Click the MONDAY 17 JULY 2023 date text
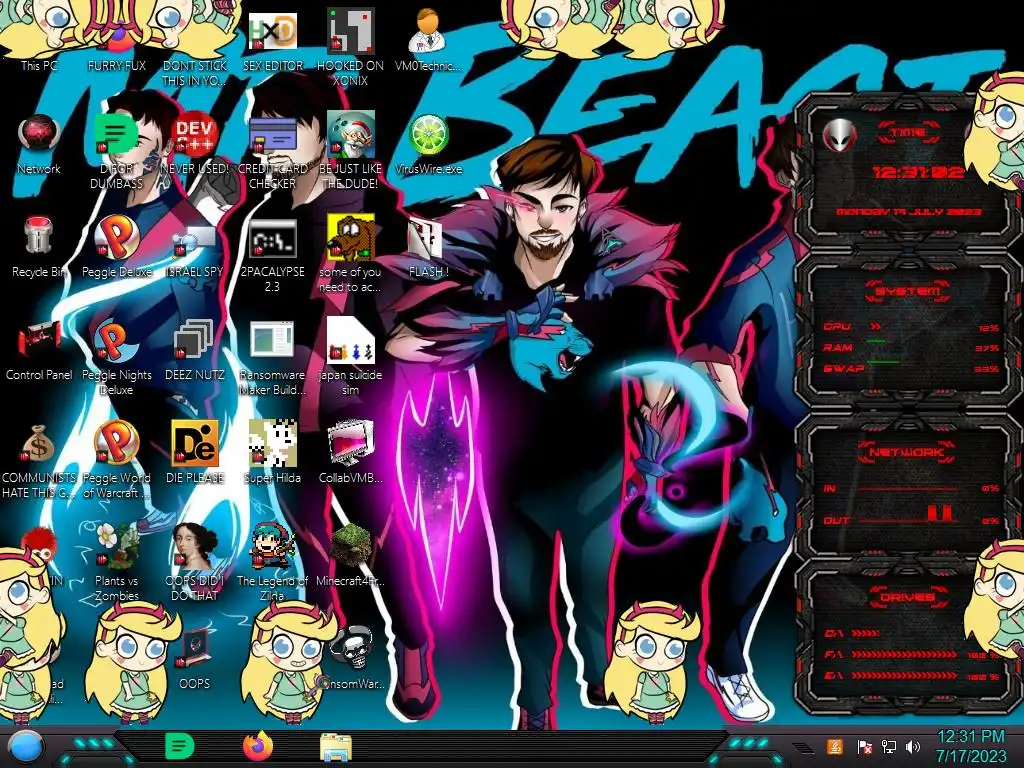The image size is (1024, 768). point(909,212)
